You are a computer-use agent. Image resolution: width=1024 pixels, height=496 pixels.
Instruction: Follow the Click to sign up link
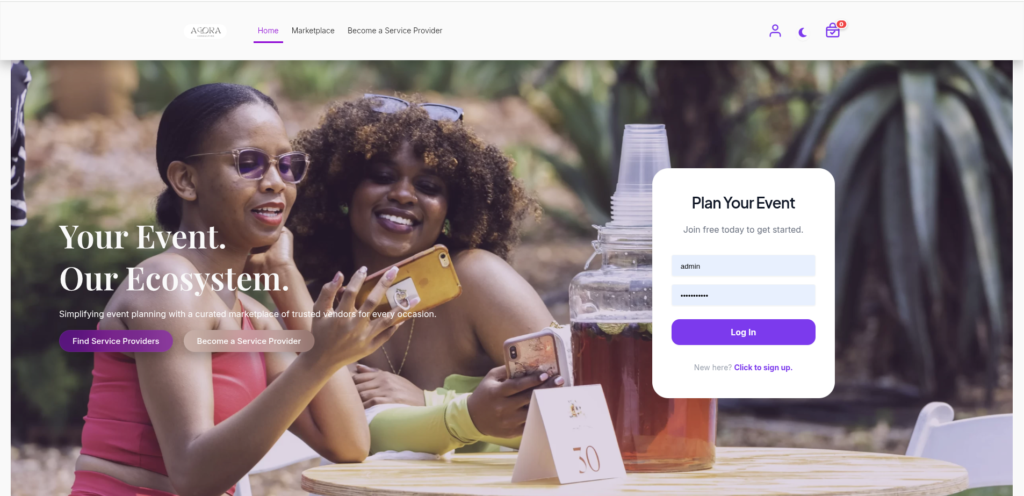[x=763, y=367]
